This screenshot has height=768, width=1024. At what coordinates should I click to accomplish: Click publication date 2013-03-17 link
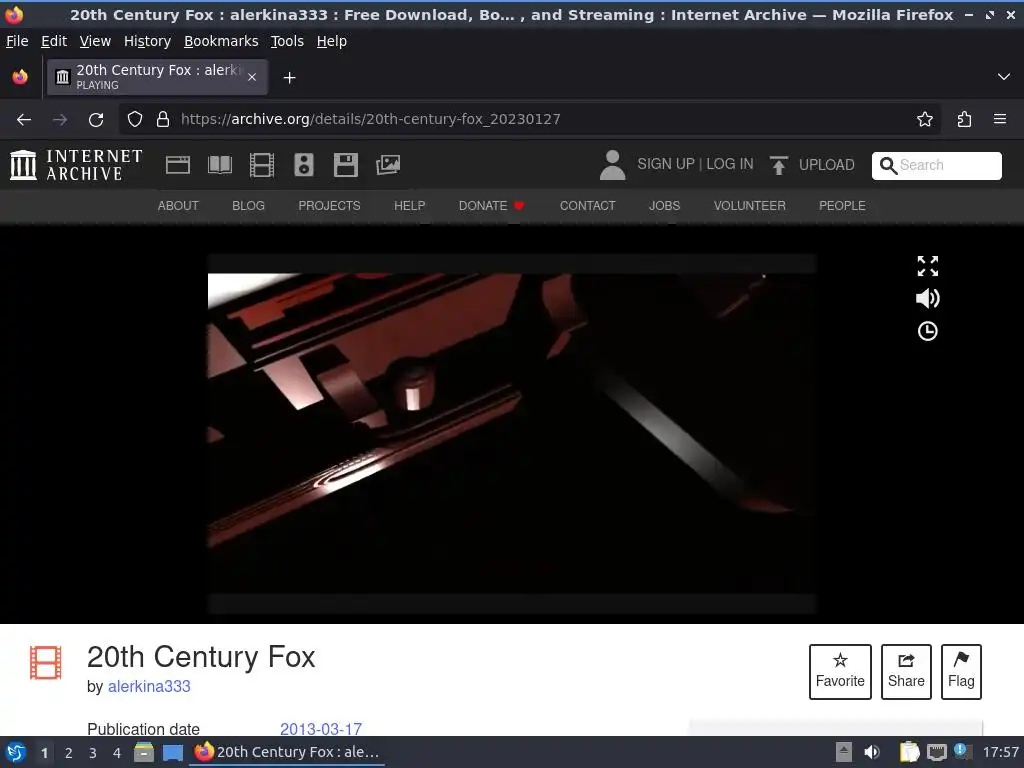click(321, 729)
